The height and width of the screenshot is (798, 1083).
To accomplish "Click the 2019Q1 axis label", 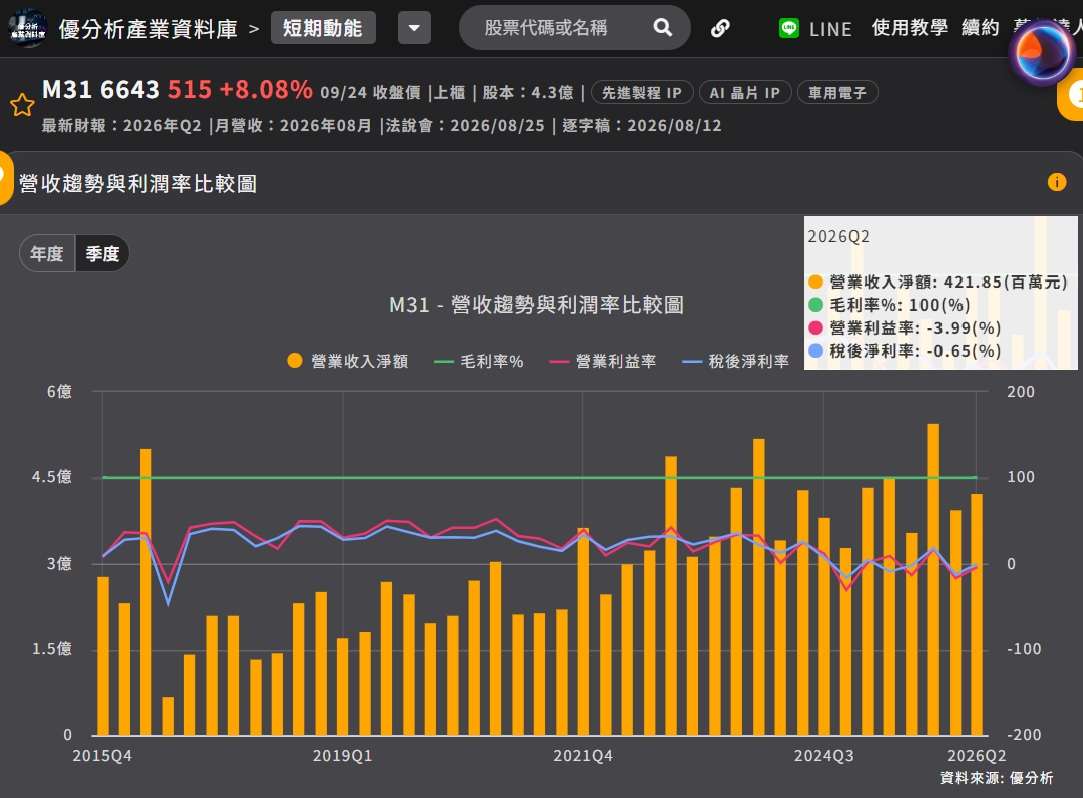I will pos(343,756).
